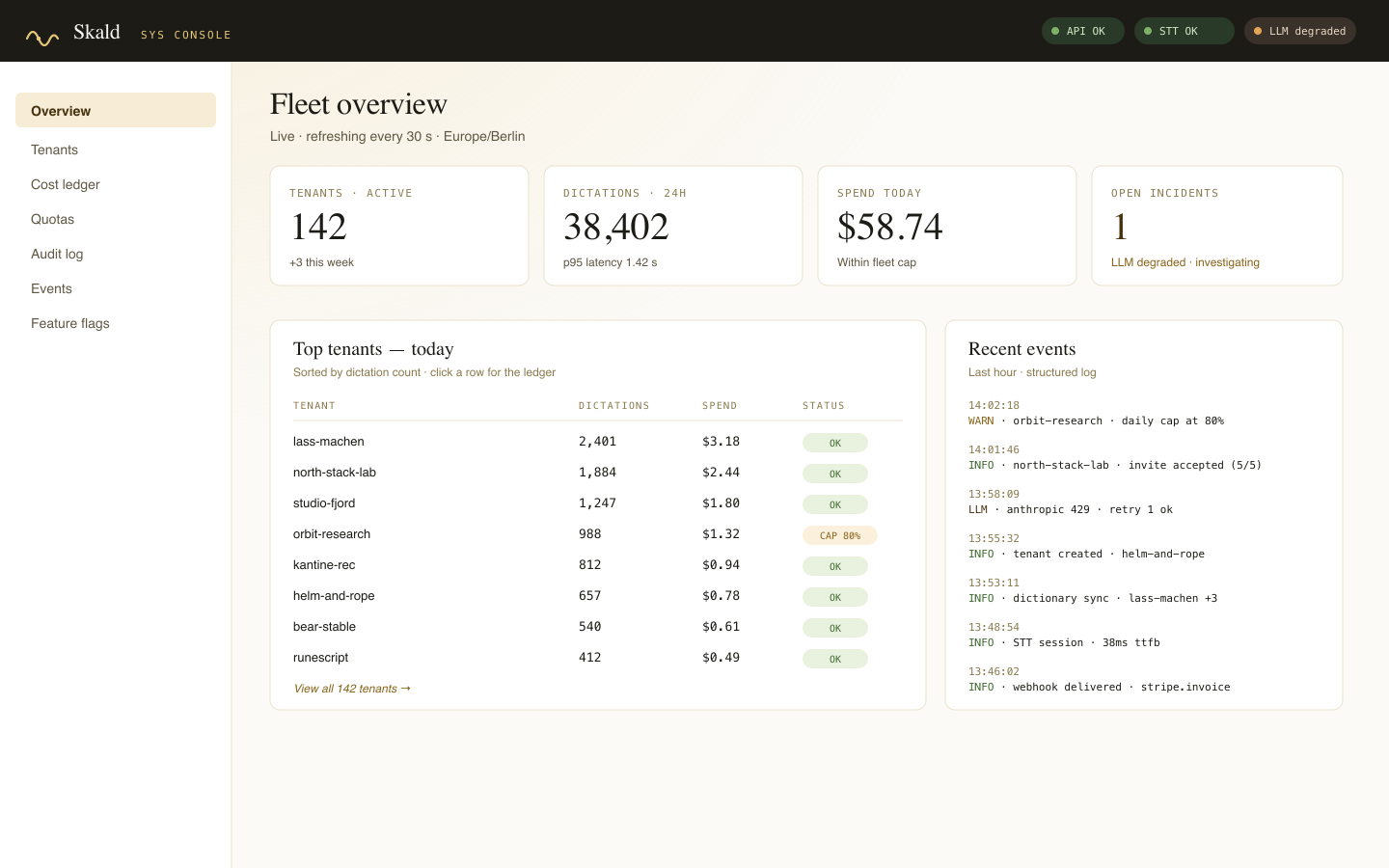Click the CAP 80% status badge
The image size is (1389, 868).
[x=840, y=535]
